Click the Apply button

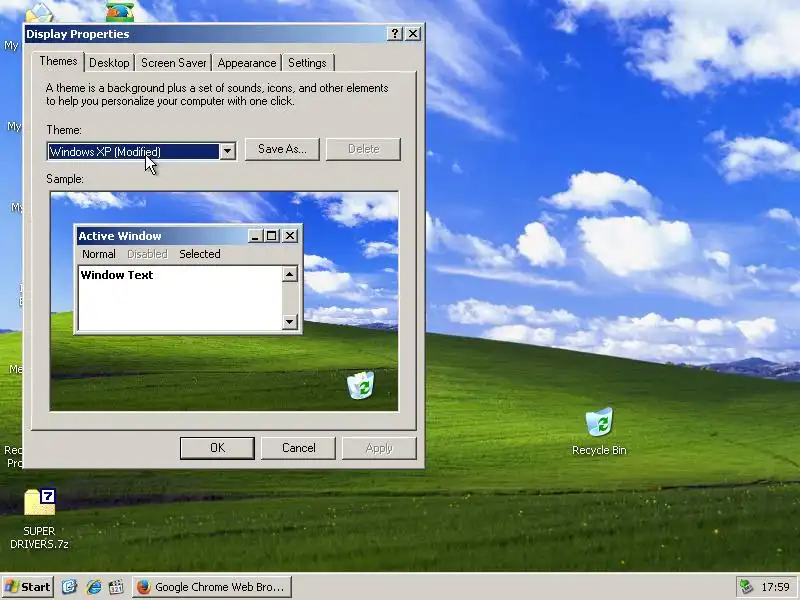pos(379,448)
